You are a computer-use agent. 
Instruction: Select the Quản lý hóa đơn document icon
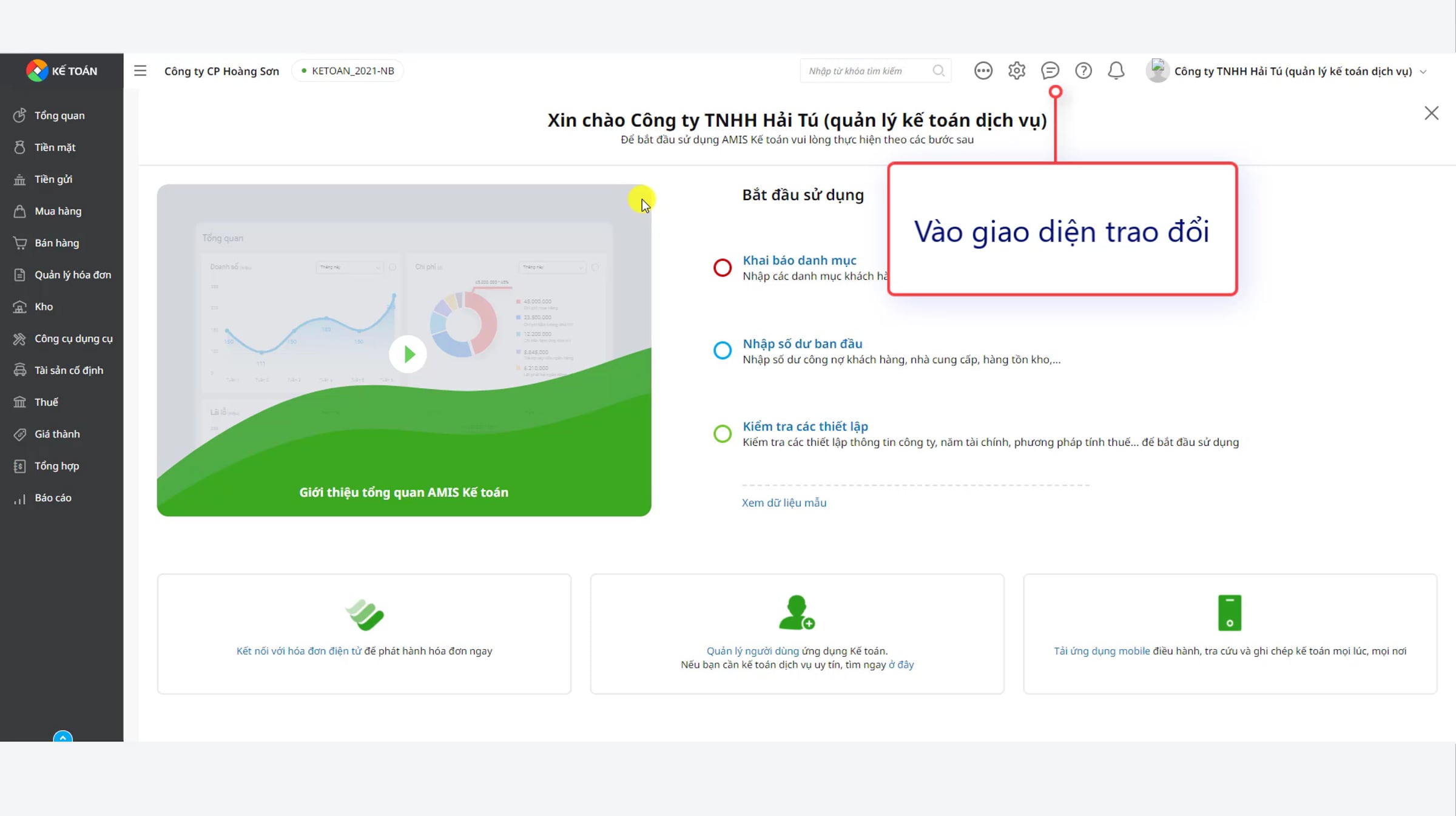tap(19, 275)
